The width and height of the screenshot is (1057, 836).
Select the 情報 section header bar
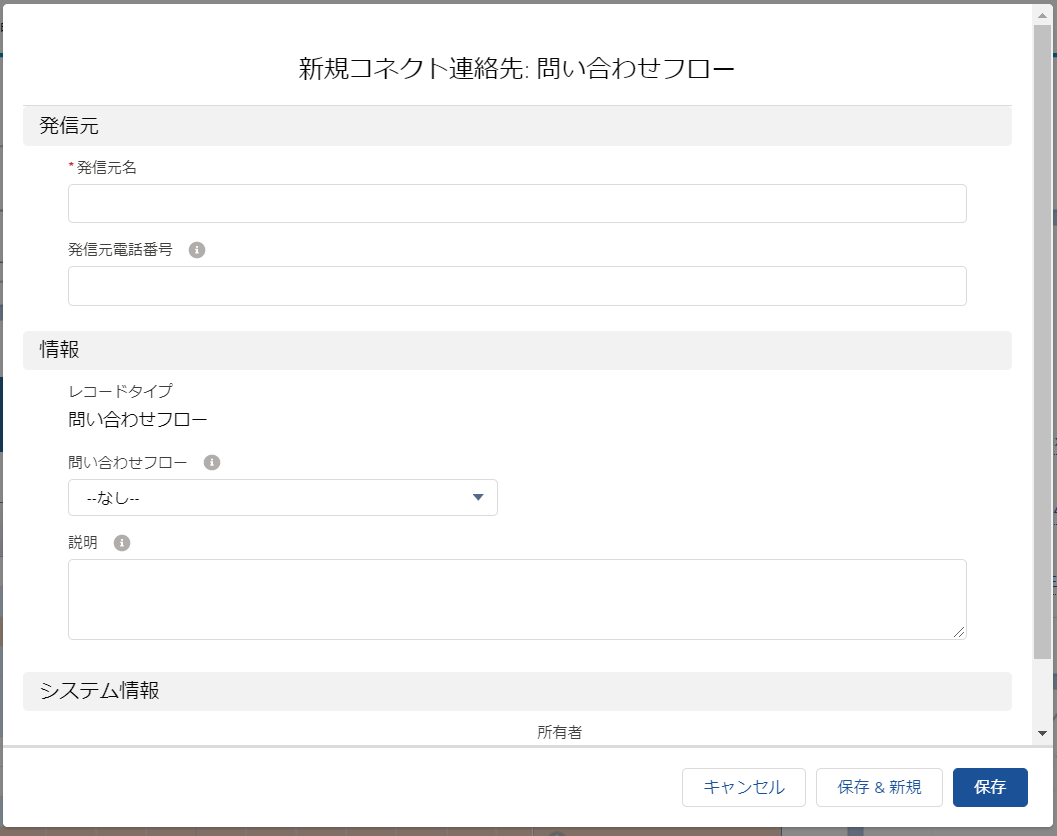coord(517,350)
